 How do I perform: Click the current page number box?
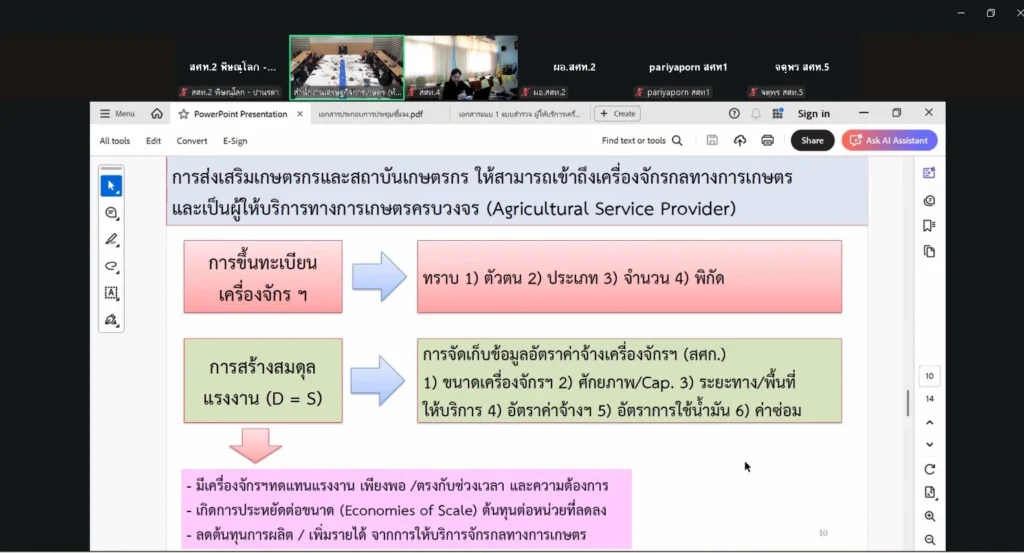(929, 377)
